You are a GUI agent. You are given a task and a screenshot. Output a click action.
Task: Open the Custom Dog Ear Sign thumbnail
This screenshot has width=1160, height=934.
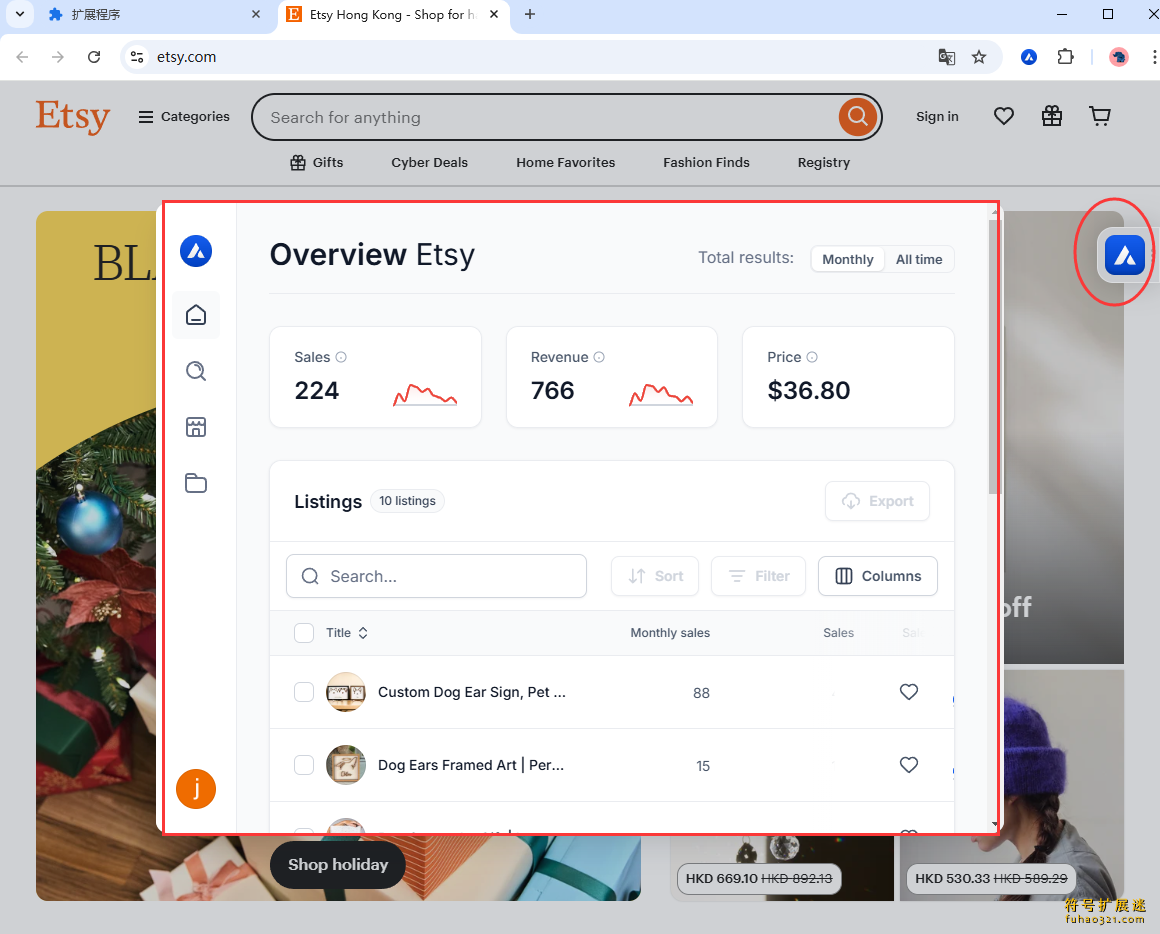click(346, 692)
